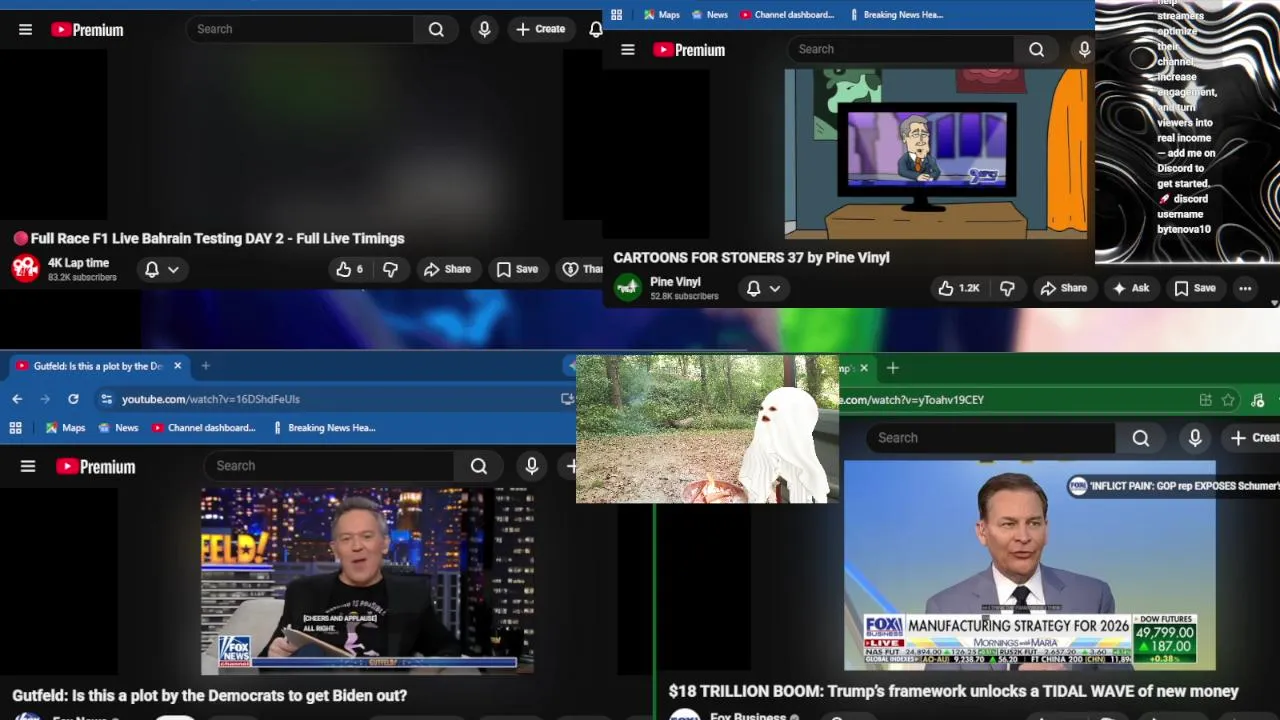Open News bookmark in Gutfeld window

117,428
